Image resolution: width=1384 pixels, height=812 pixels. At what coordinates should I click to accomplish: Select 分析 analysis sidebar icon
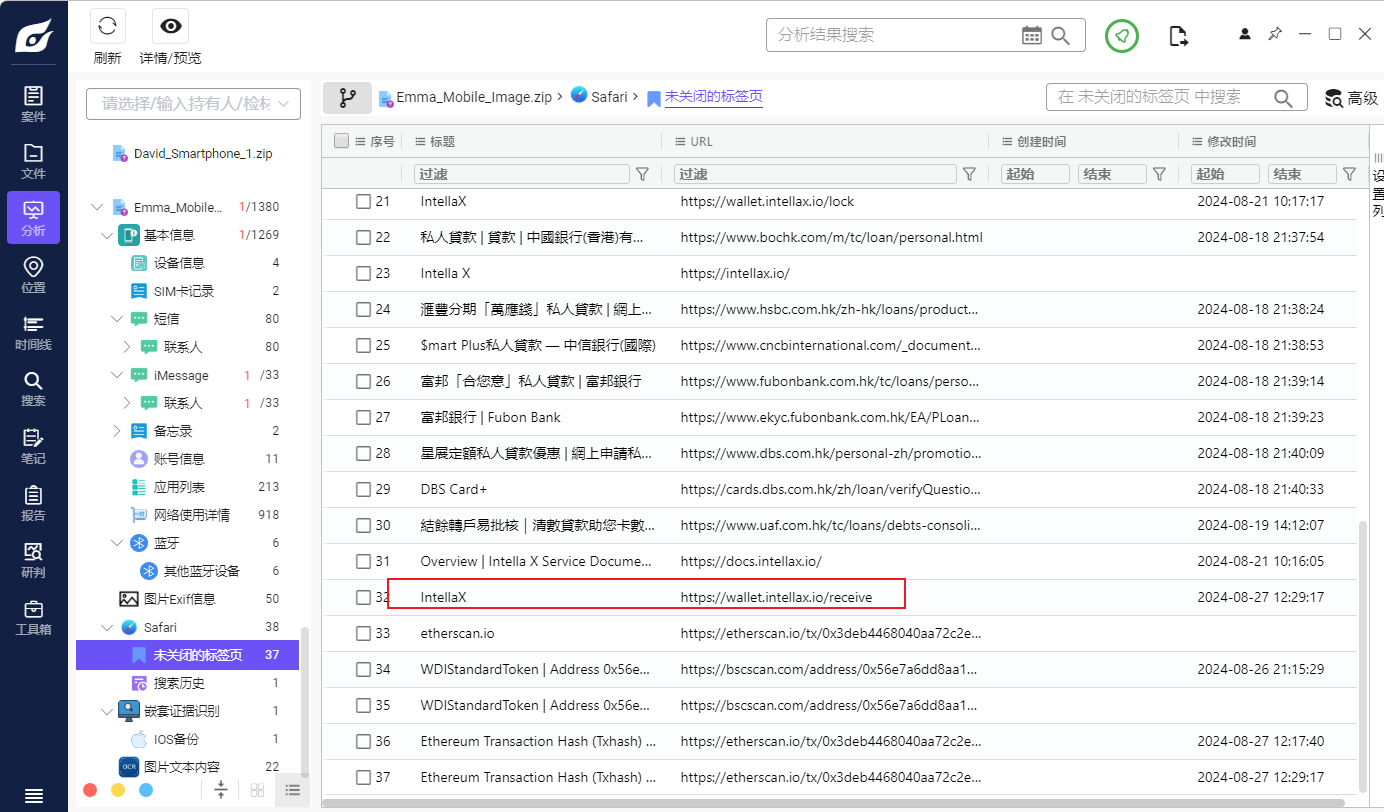33,218
